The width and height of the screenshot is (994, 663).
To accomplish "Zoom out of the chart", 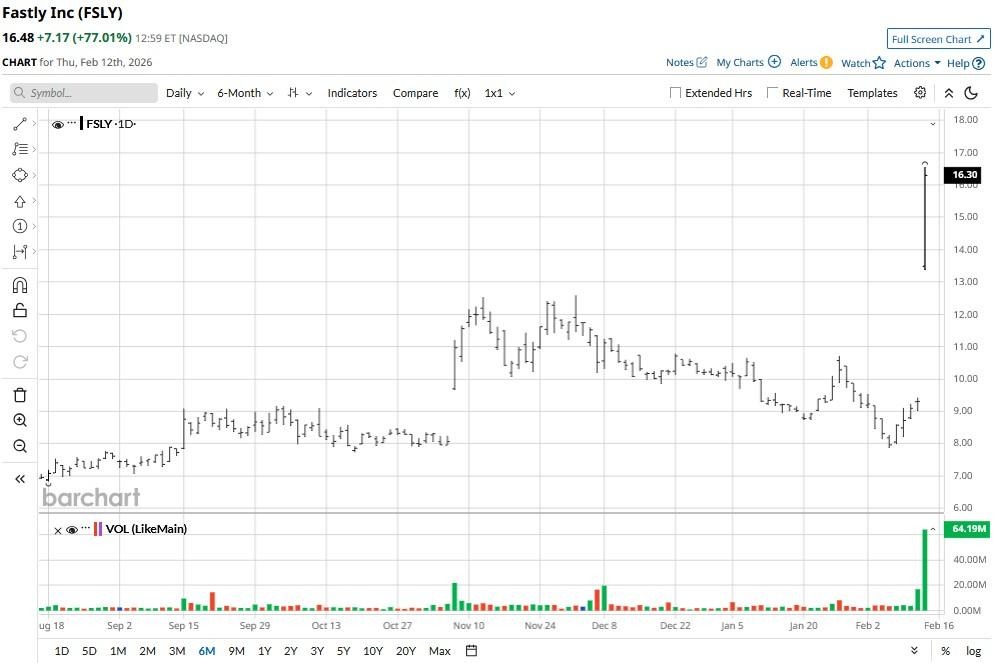I will (x=20, y=446).
